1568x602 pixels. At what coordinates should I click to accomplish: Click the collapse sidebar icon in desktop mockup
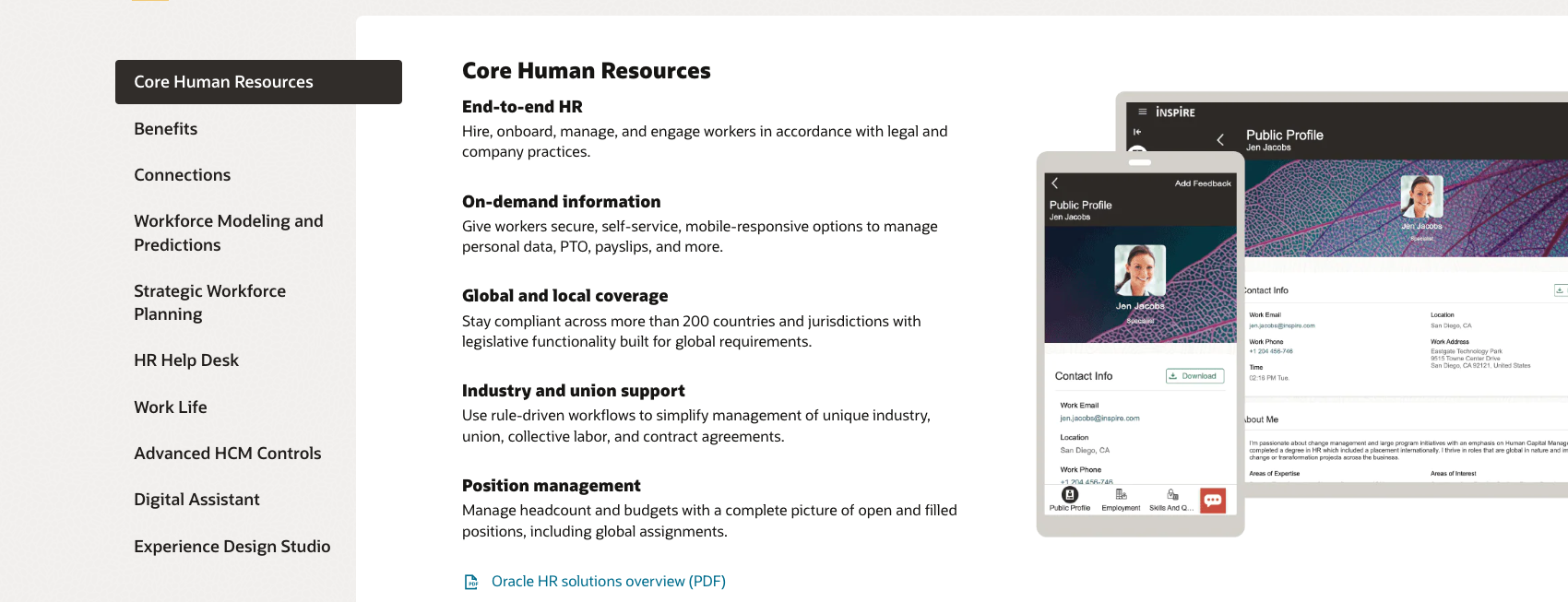(x=1137, y=132)
